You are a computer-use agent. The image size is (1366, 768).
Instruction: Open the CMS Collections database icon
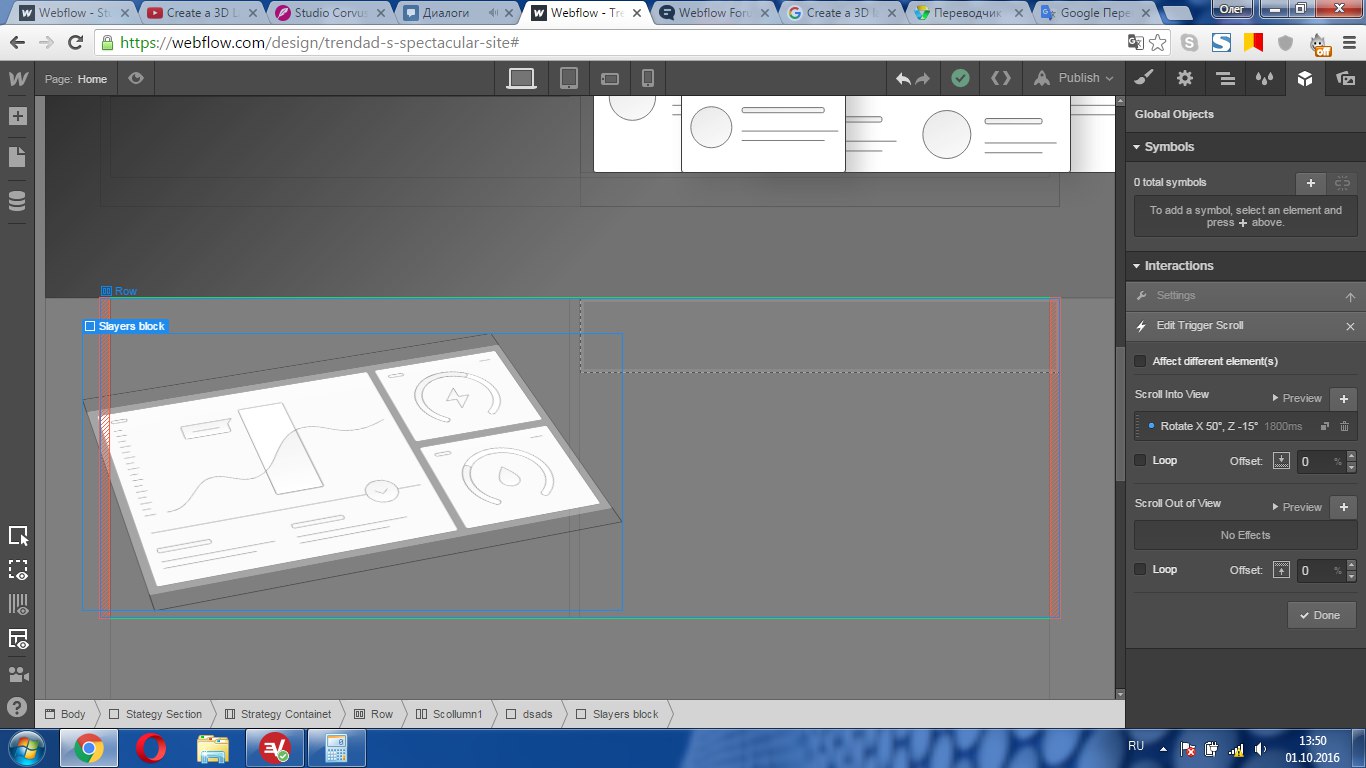pyautogui.click(x=17, y=202)
